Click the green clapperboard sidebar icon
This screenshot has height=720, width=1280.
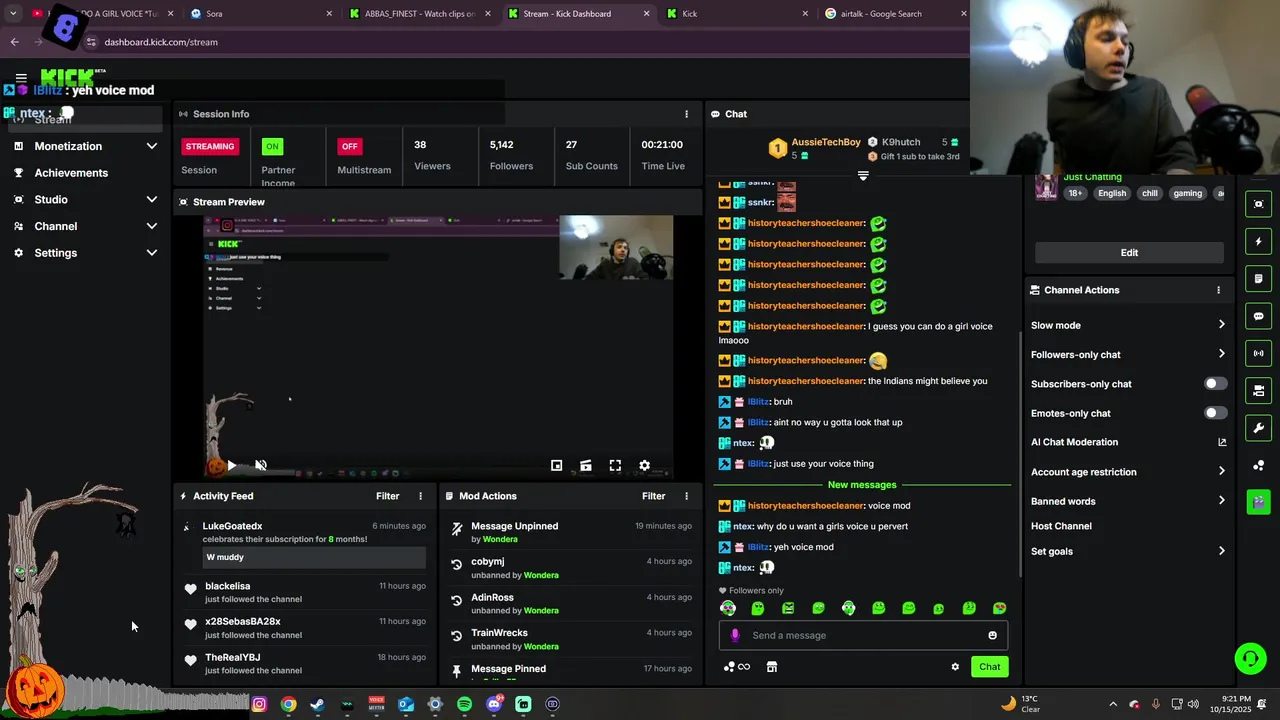tap(1258, 501)
